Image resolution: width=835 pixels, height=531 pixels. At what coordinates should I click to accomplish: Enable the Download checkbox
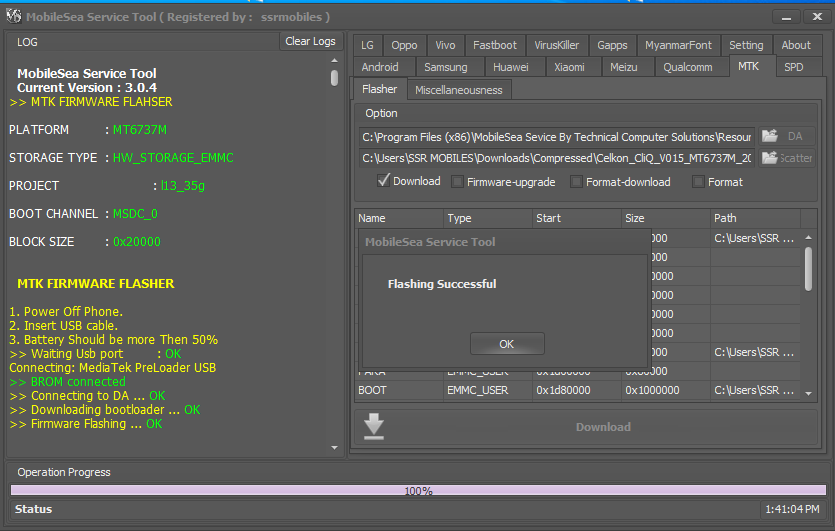(383, 181)
